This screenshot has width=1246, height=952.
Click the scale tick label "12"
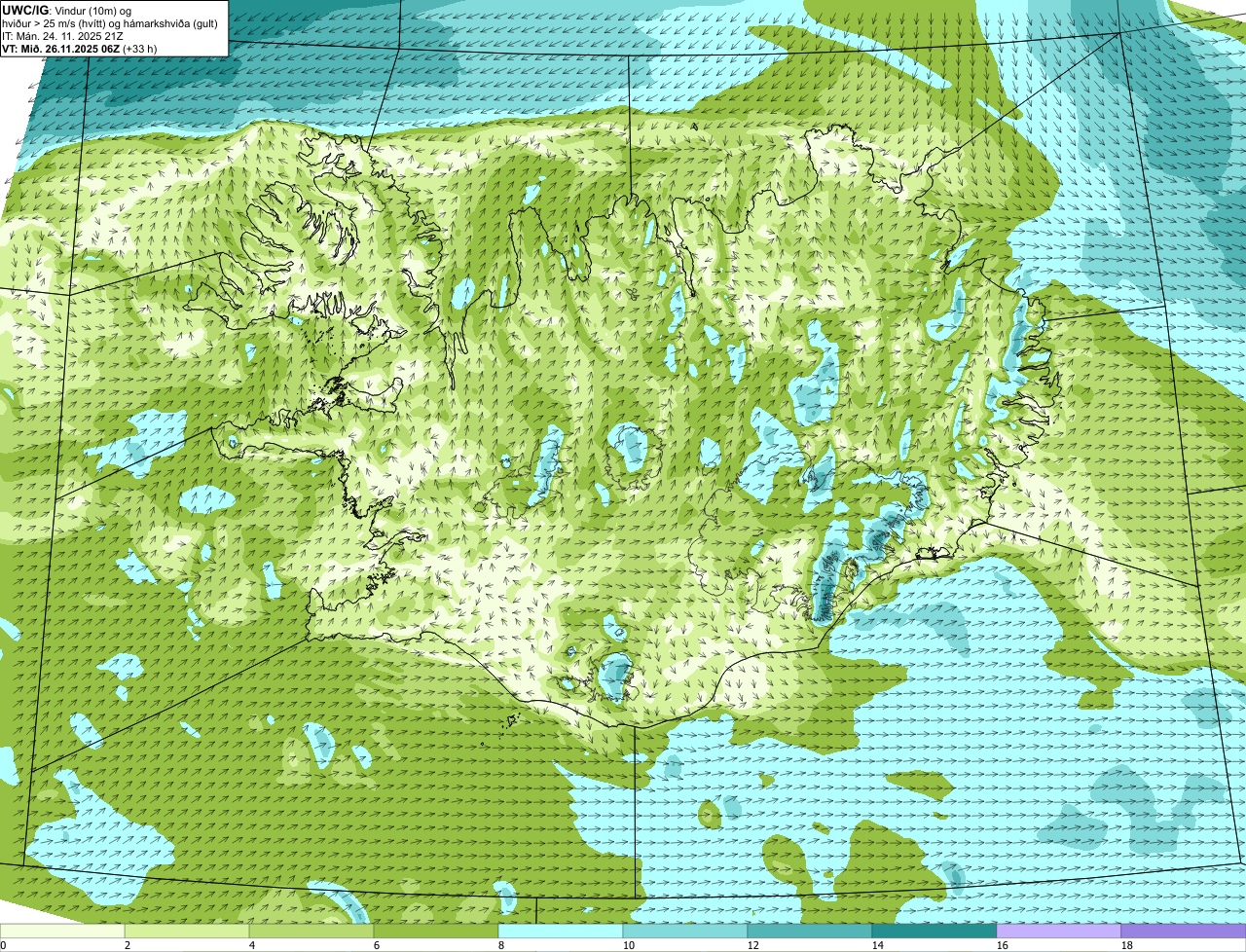[x=753, y=945]
